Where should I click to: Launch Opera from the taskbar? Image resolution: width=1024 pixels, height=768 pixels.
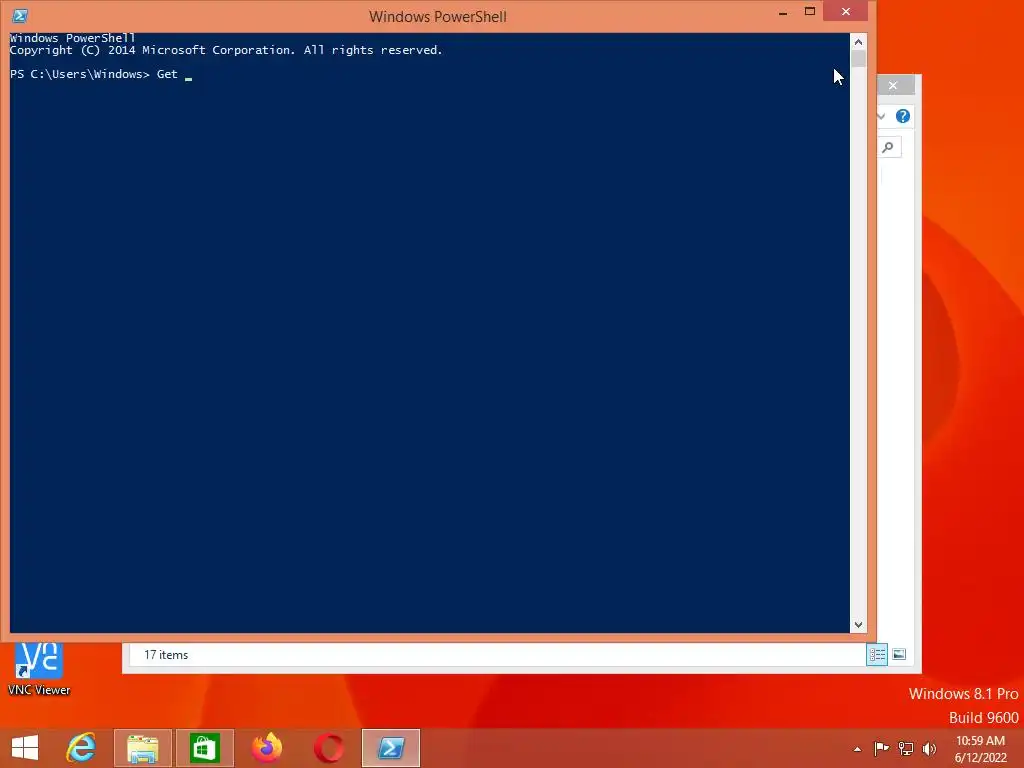tap(329, 748)
